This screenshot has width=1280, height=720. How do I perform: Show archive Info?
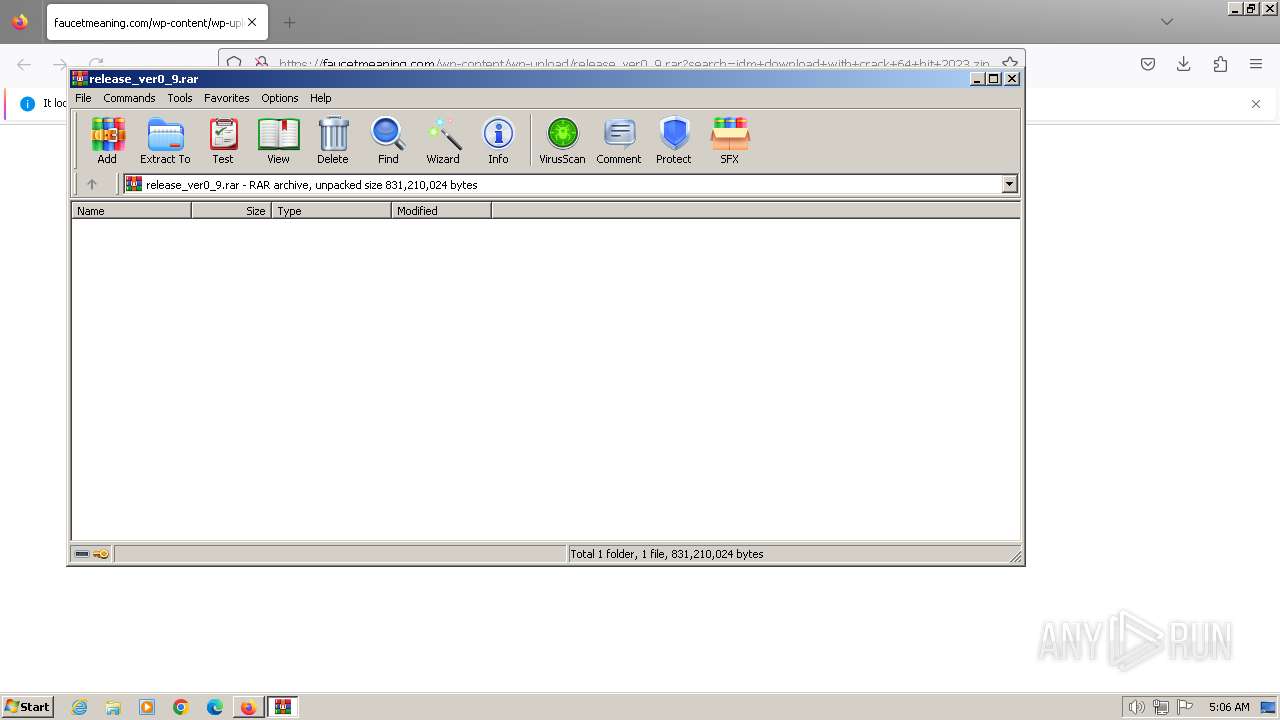point(498,140)
